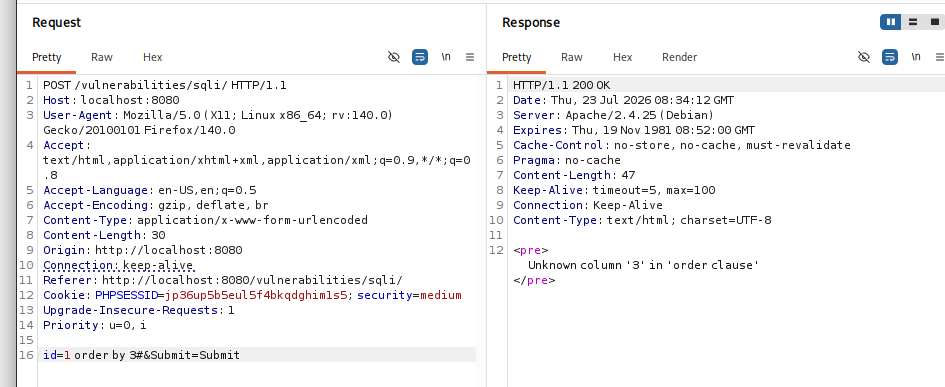Click the closing </pre> tag in response

click(534, 280)
